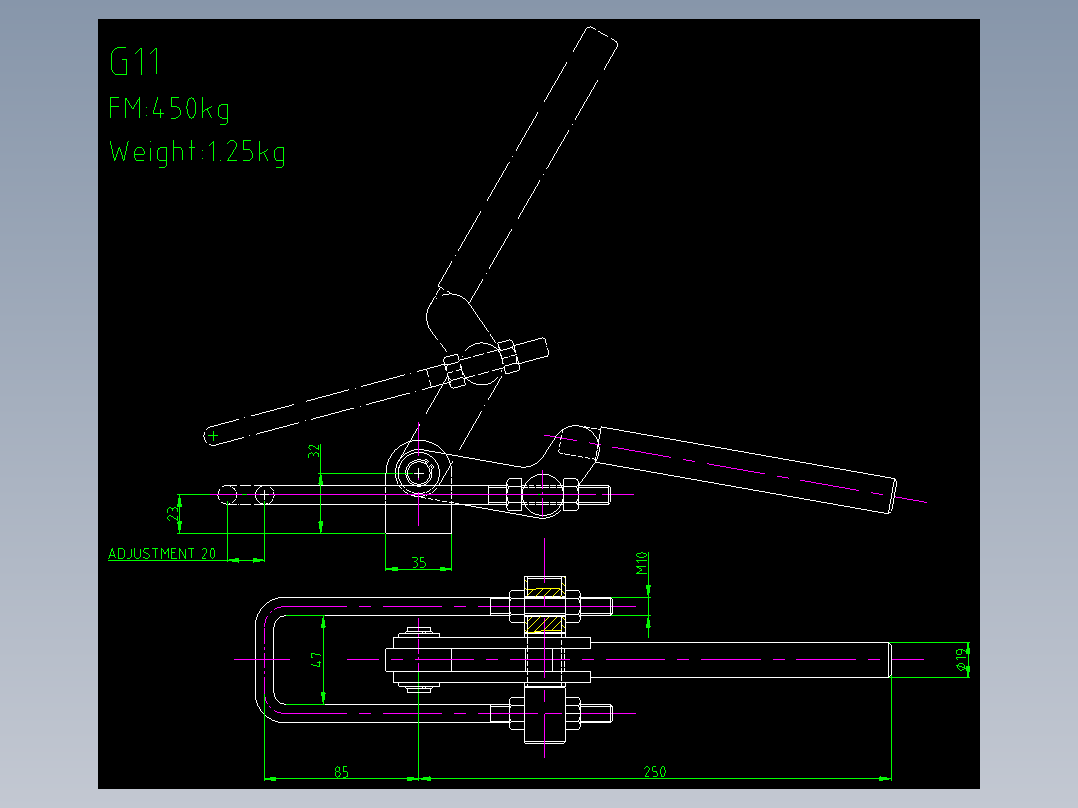Click the 32 vertical dimension value
Image resolution: width=1078 pixels, height=808 pixels.
click(x=314, y=452)
